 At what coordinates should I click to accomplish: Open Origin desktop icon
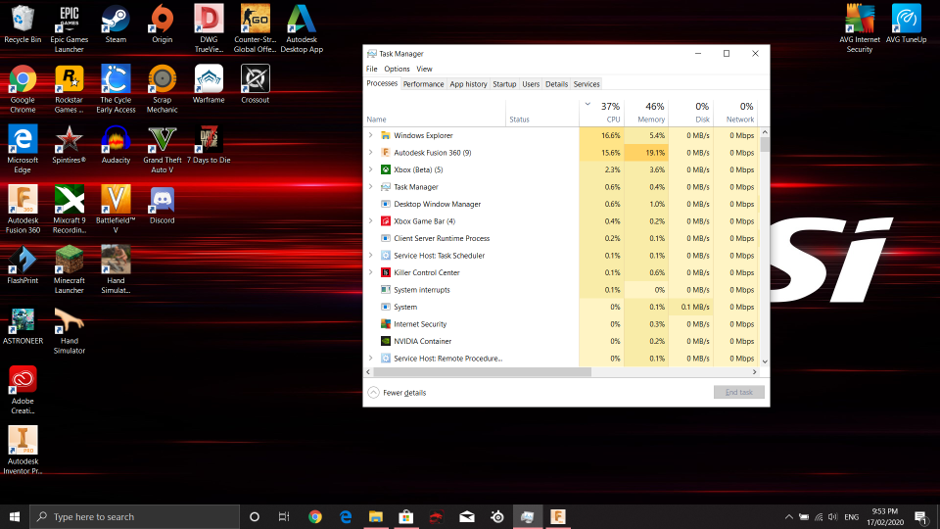pos(162,24)
